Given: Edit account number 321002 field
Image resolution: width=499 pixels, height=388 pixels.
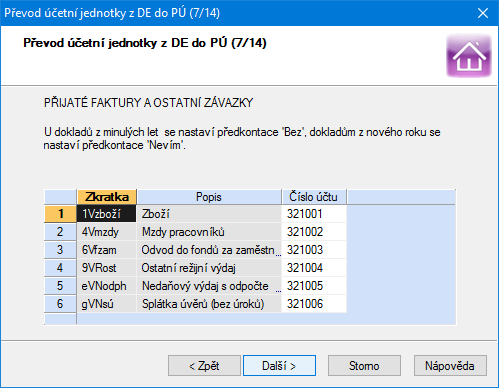Looking at the screenshot, I should click(x=314, y=232).
